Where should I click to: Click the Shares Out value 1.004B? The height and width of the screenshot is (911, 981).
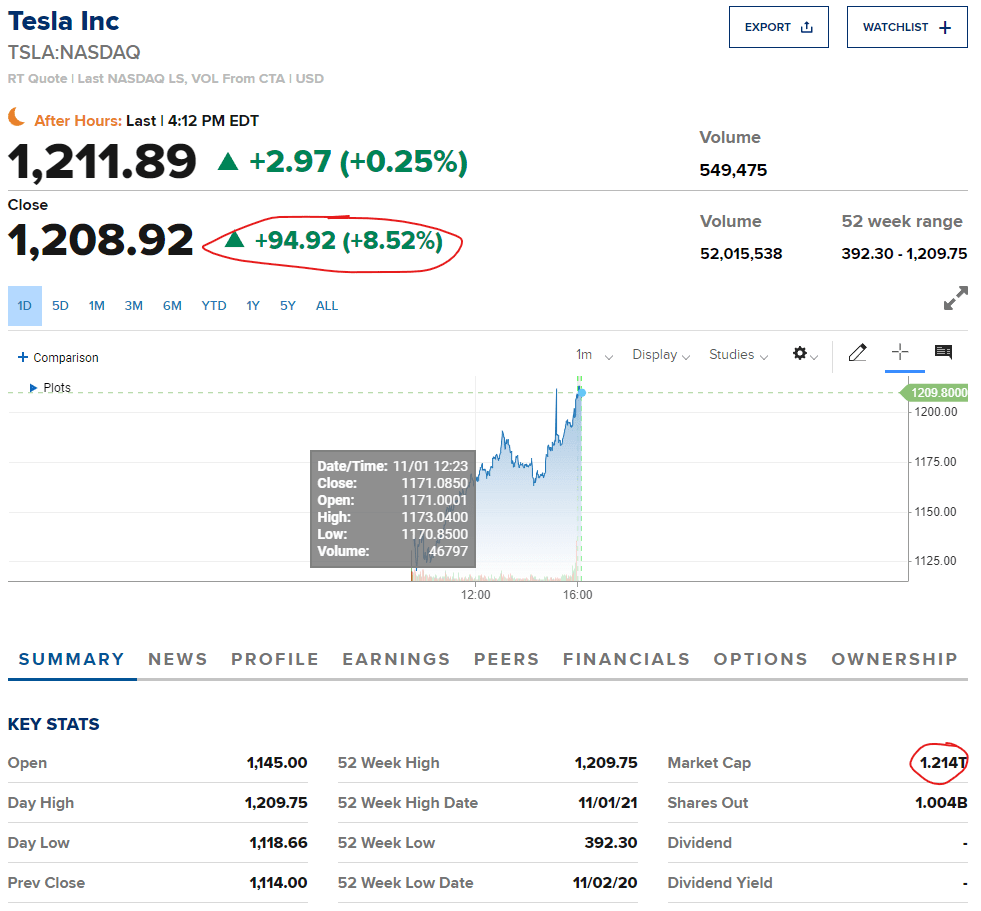pyautogui.click(x=941, y=803)
